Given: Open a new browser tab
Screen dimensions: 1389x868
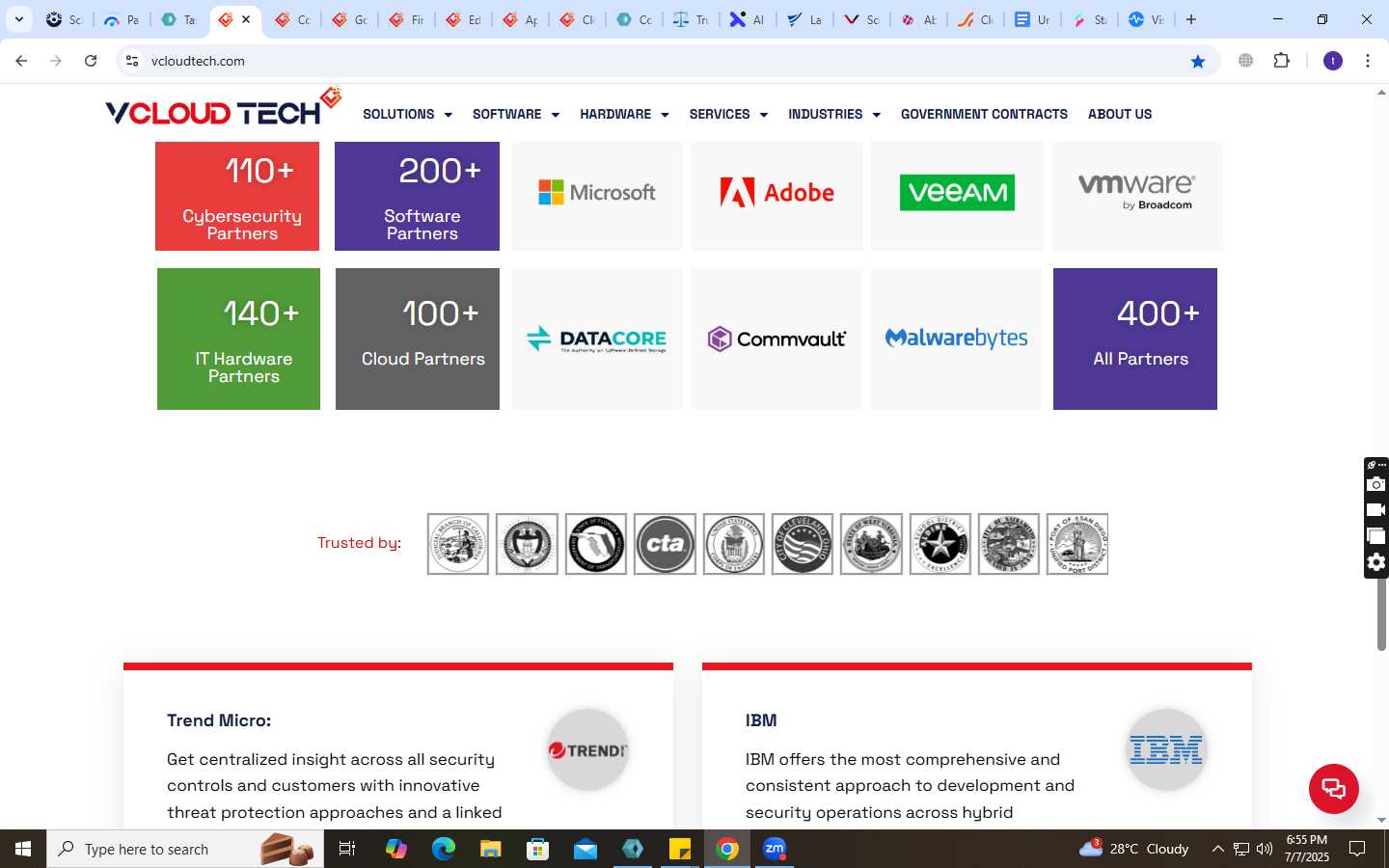Looking at the screenshot, I should coord(1191,19).
